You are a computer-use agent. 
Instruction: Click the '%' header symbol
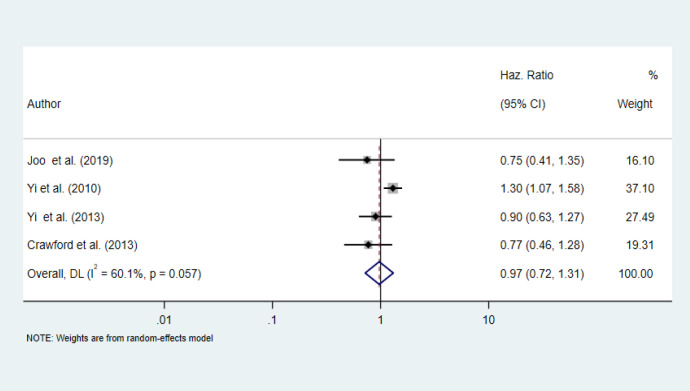pyautogui.click(x=653, y=75)
